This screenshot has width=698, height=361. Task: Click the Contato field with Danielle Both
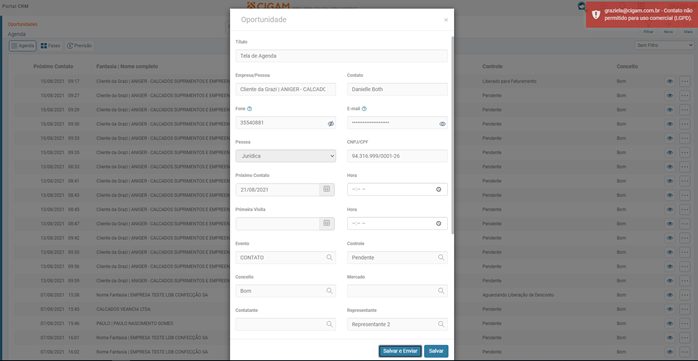click(397, 89)
